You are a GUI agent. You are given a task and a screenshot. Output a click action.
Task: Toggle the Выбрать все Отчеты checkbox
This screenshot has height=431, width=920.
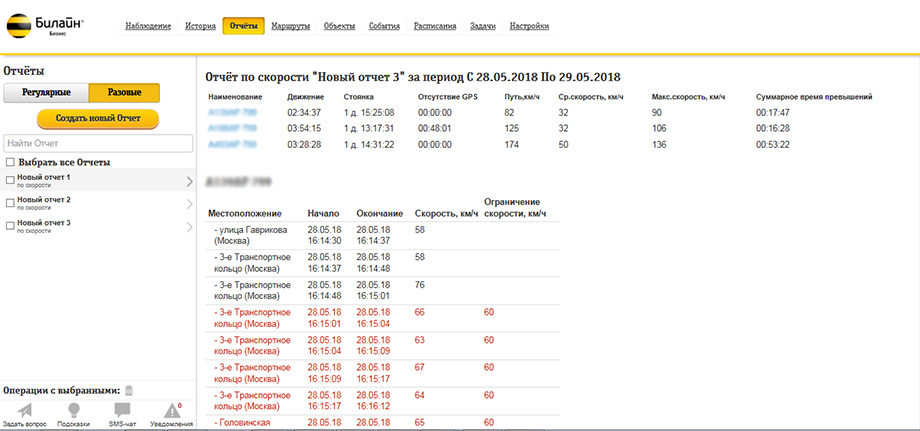[x=10, y=162]
